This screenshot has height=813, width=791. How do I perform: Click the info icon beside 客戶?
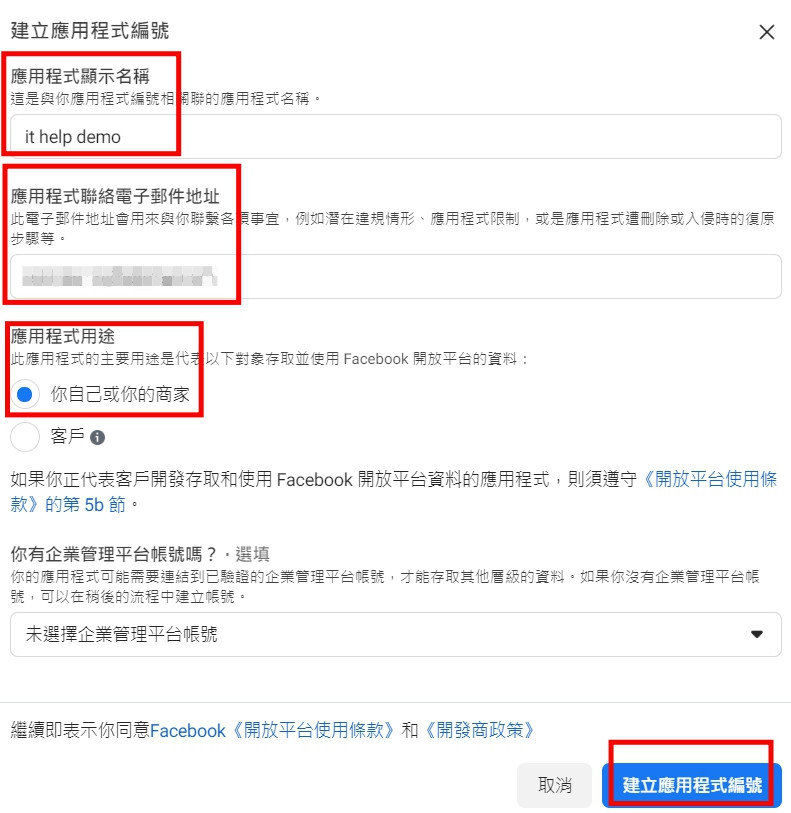[x=97, y=438]
